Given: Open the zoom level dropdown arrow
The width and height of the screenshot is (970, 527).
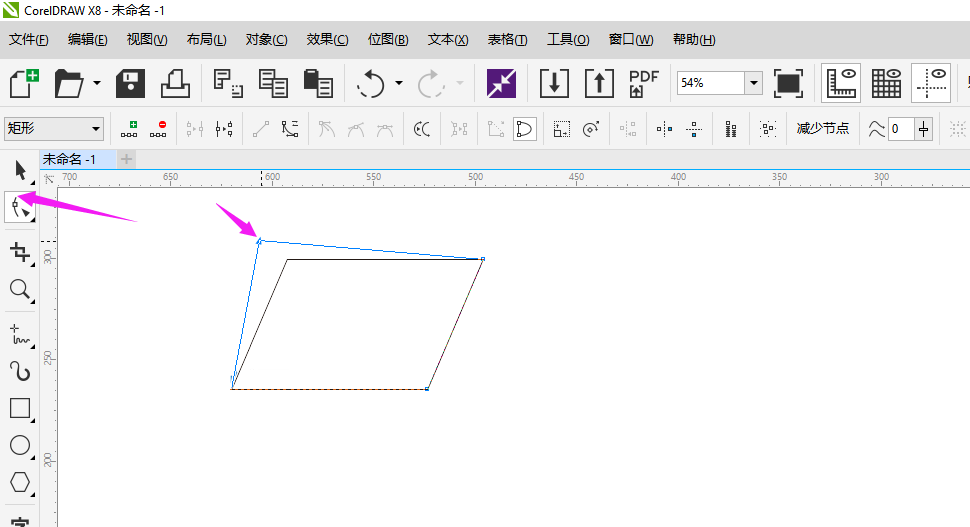Looking at the screenshot, I should tap(753, 83).
